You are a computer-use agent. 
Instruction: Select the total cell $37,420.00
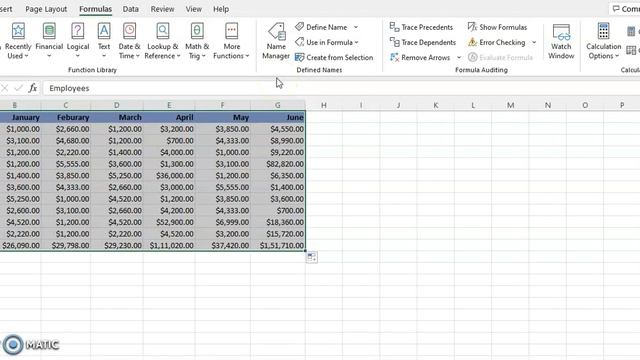click(x=222, y=246)
